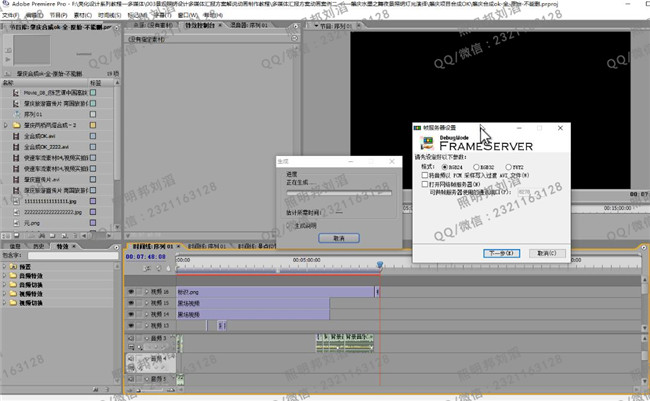This screenshot has height=401, width=650.
Task: Toggle track lock box for Video 16
Action: pos(139,292)
